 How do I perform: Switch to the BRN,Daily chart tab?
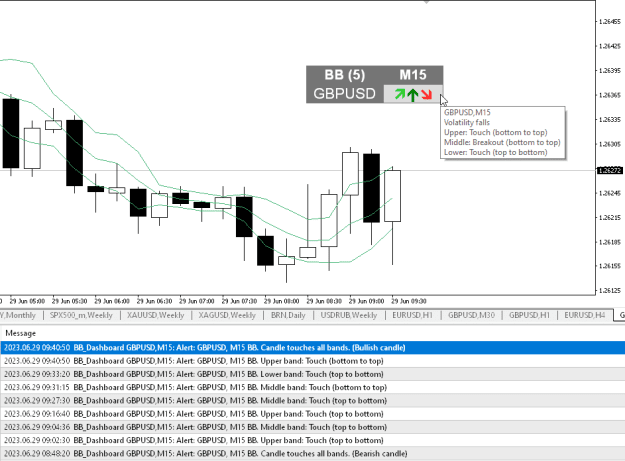288,315
